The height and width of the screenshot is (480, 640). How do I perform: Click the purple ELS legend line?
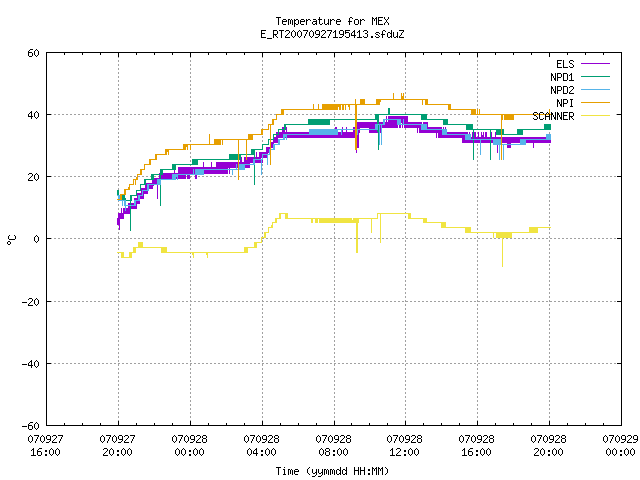pyautogui.click(x=595, y=64)
